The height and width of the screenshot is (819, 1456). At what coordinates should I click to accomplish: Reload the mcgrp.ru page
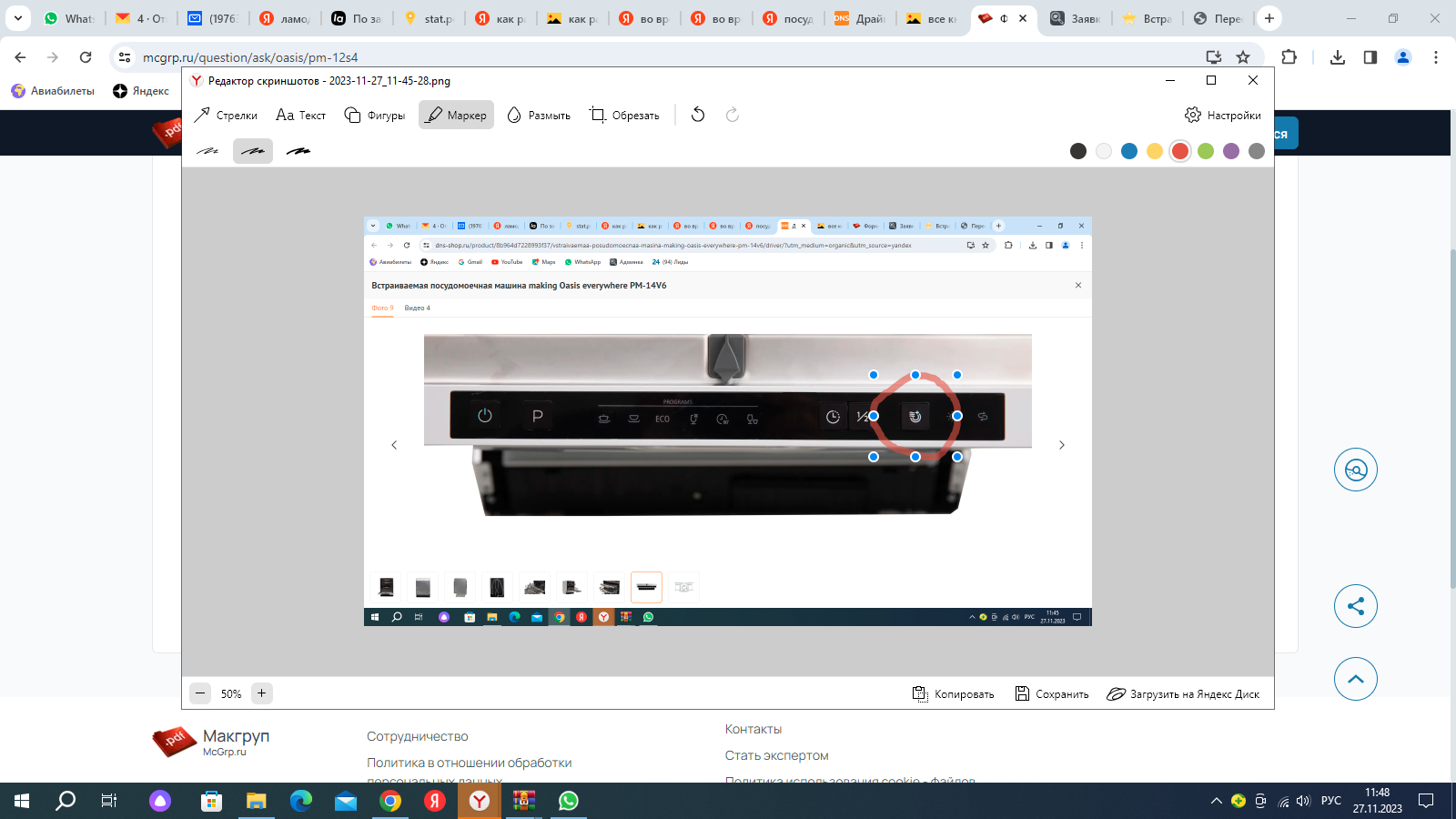pos(86,57)
